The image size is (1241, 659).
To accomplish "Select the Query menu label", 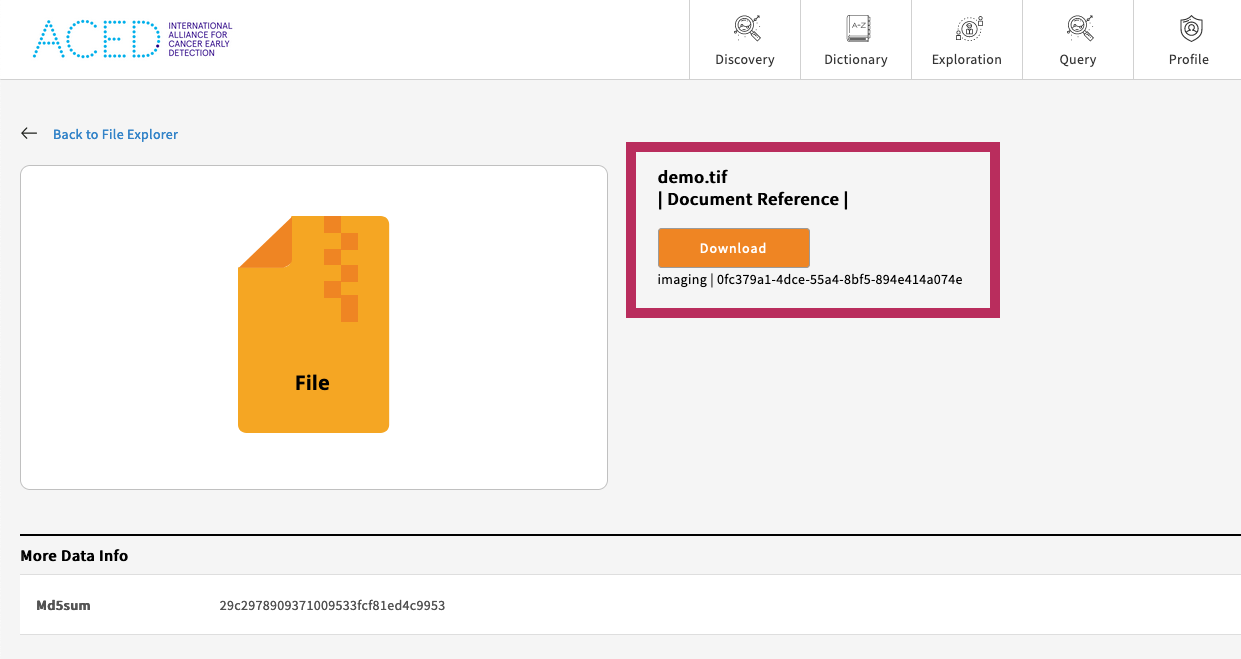I will pyautogui.click(x=1078, y=60).
